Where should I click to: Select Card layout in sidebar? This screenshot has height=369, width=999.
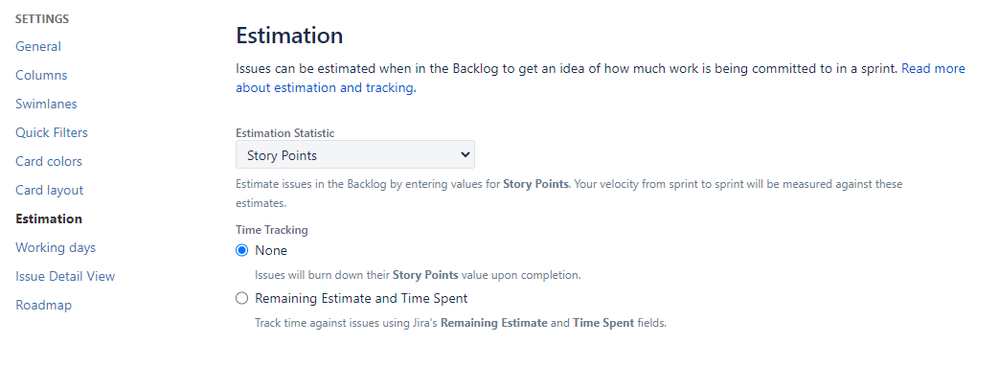coord(50,190)
